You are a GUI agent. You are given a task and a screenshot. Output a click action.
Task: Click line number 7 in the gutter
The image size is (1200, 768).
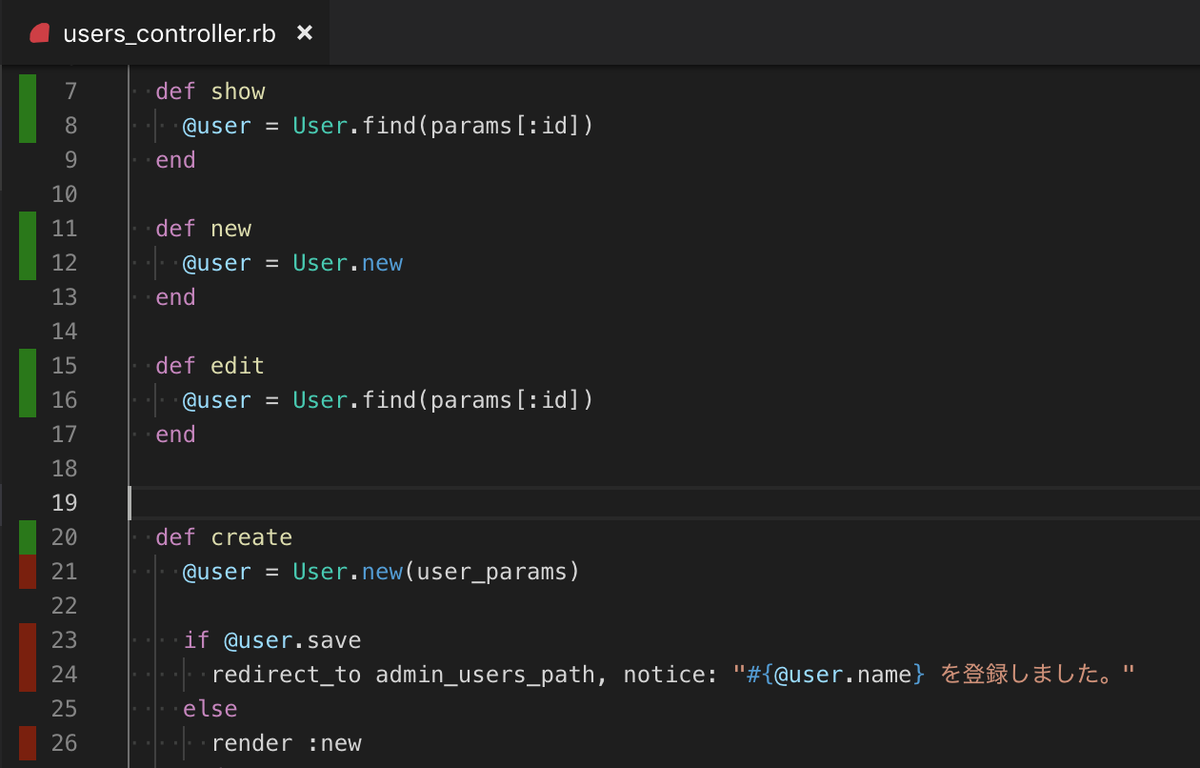(x=70, y=92)
